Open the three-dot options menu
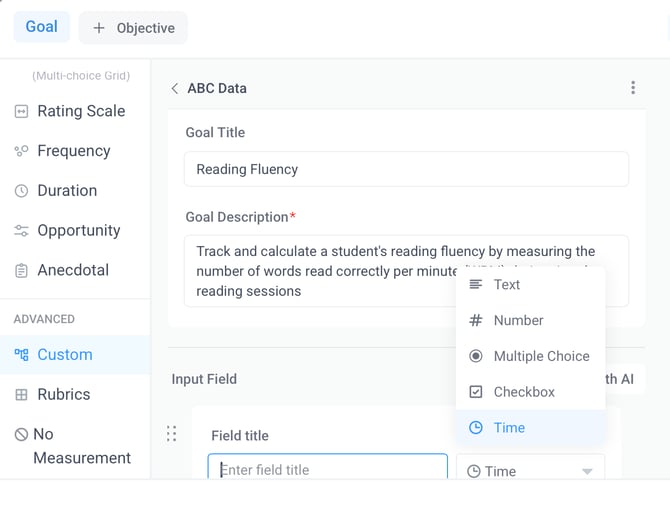 [x=633, y=88]
